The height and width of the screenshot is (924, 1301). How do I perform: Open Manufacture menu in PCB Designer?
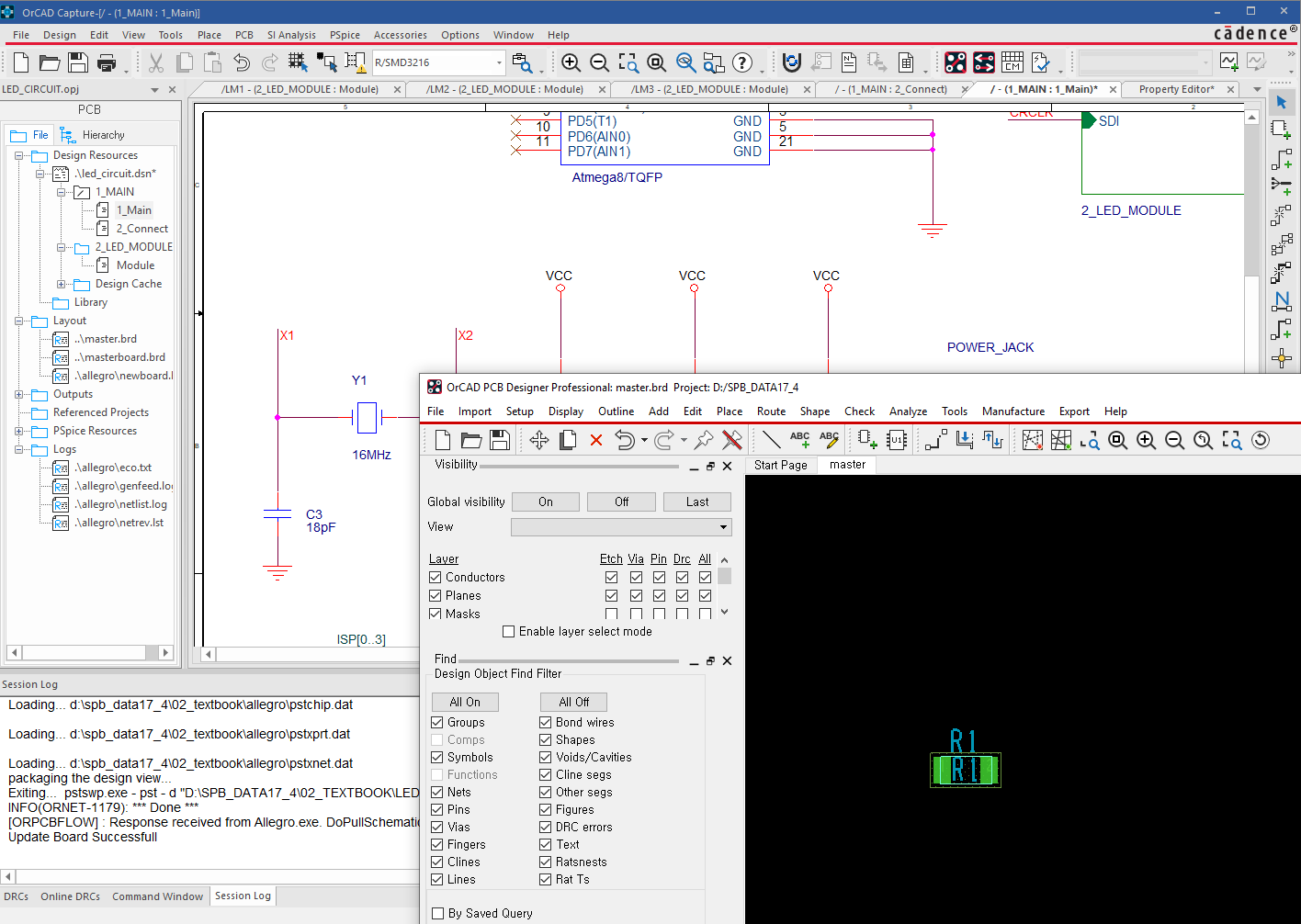click(1013, 411)
